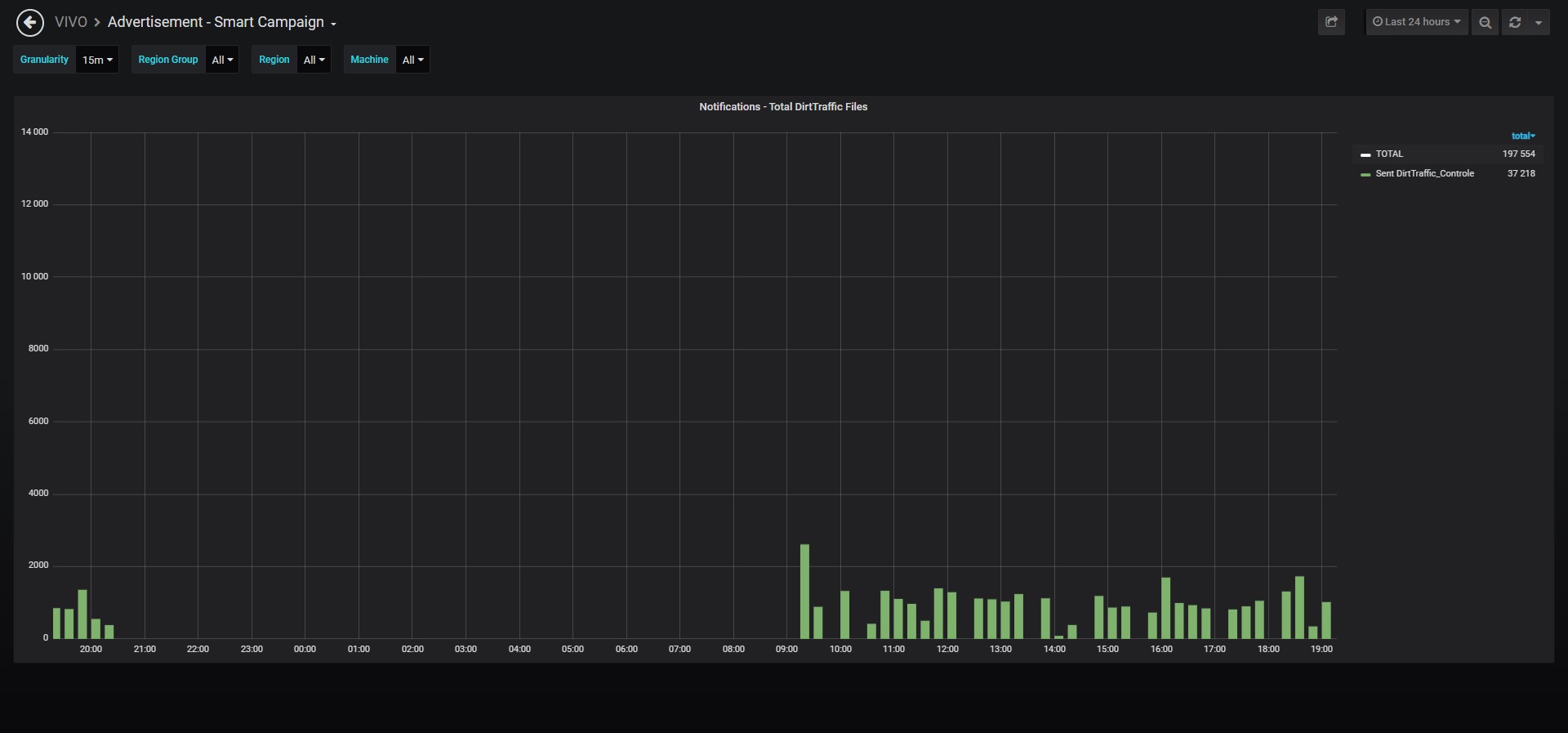Screen dimensions: 1568x733
Task: Click the white TOTAL series color swatch
Action: click(x=1365, y=154)
